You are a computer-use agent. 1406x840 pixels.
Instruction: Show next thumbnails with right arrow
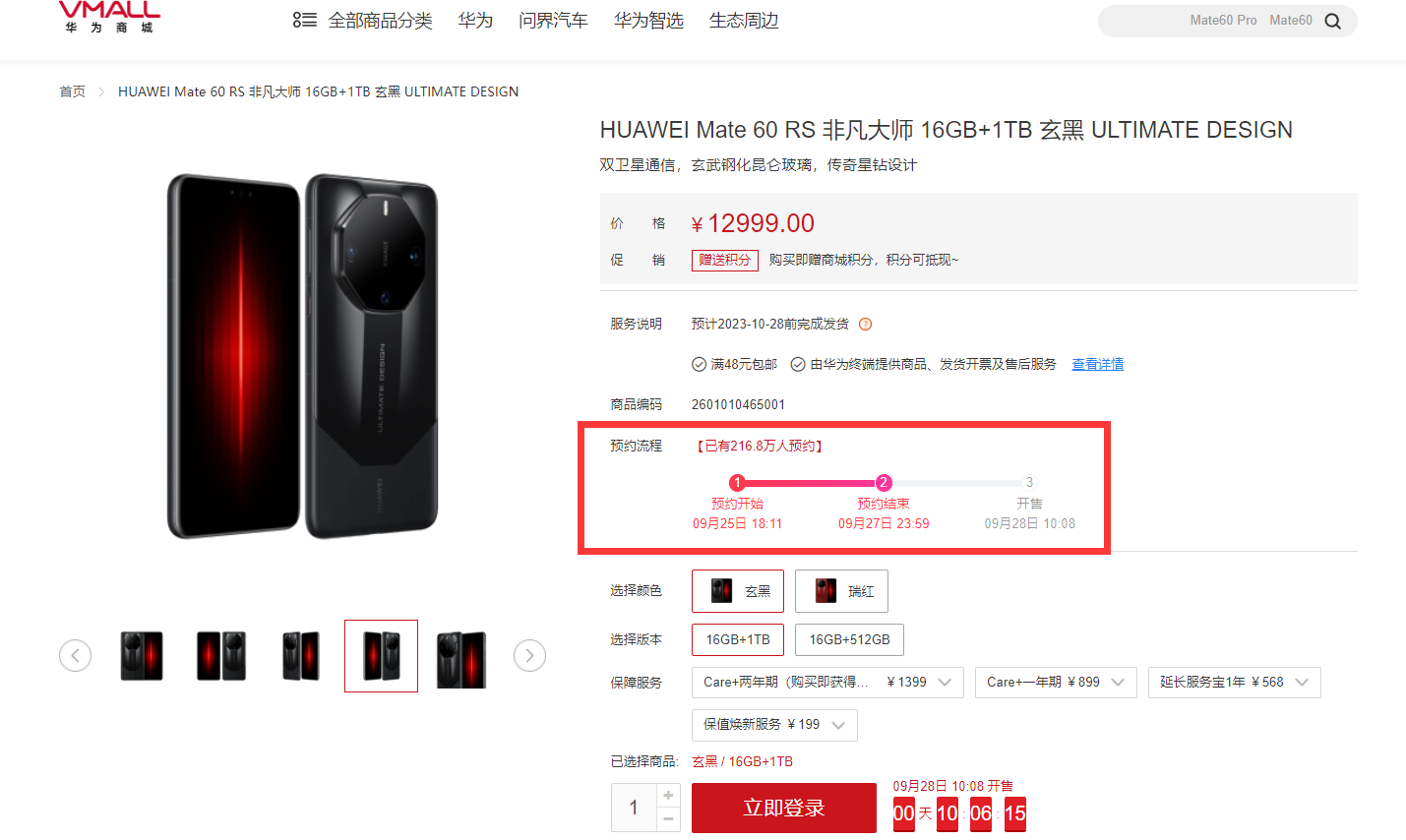click(x=529, y=655)
